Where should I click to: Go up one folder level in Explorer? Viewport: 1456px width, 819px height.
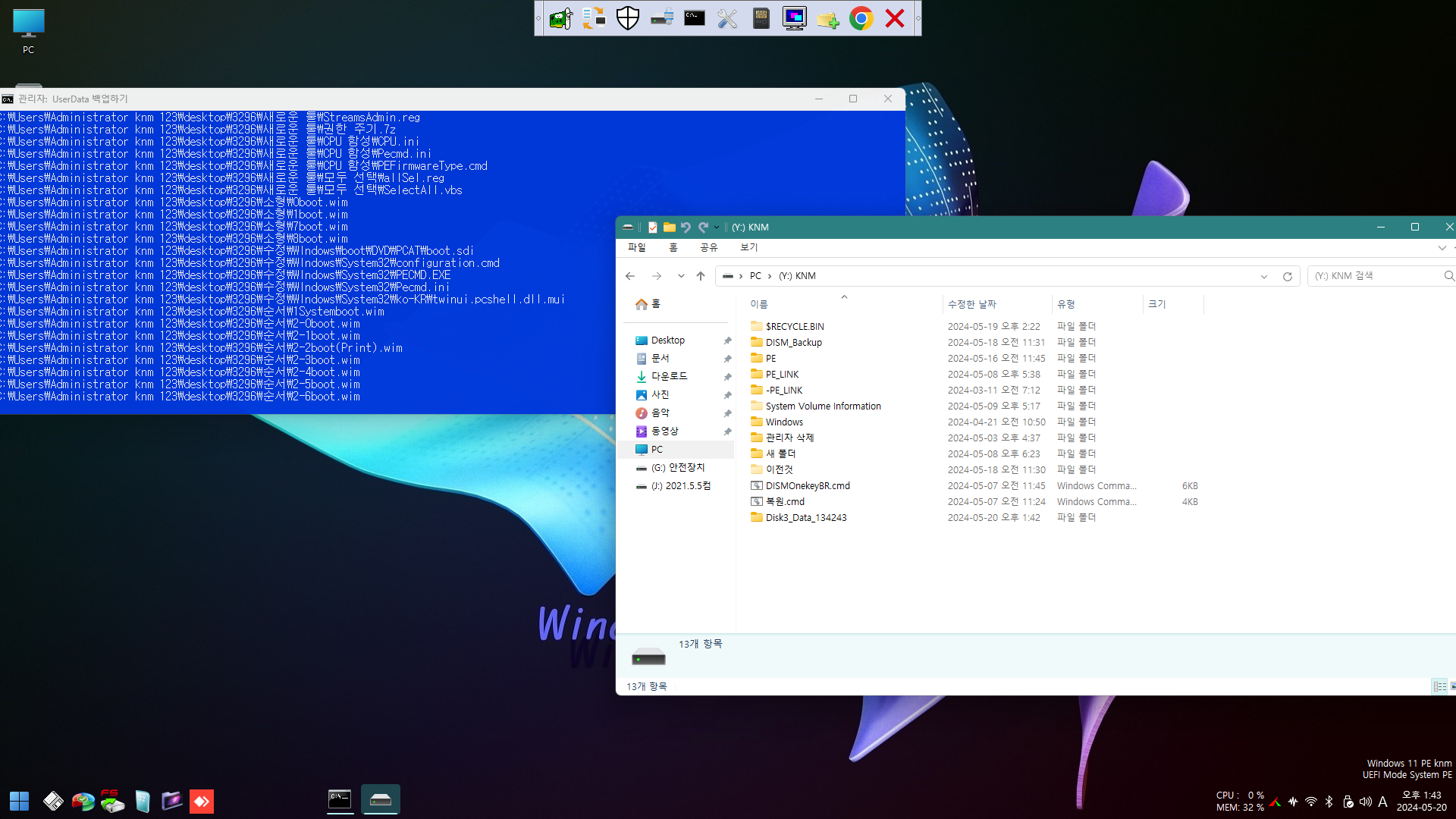tap(701, 276)
